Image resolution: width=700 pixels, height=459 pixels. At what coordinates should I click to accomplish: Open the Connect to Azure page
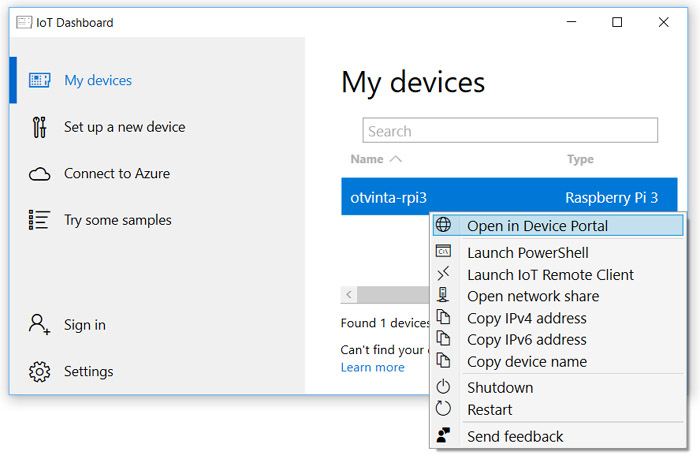117,174
